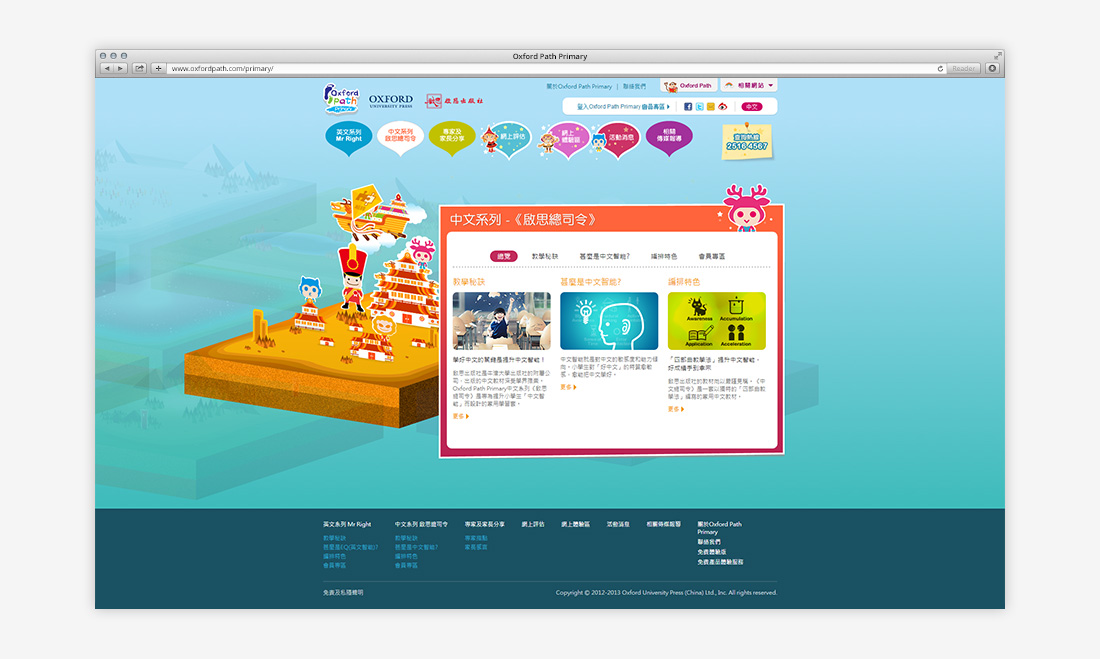Image resolution: width=1100 pixels, height=659 pixels.
Task: Click the pink deer mascot above the panel
Action: (746, 208)
